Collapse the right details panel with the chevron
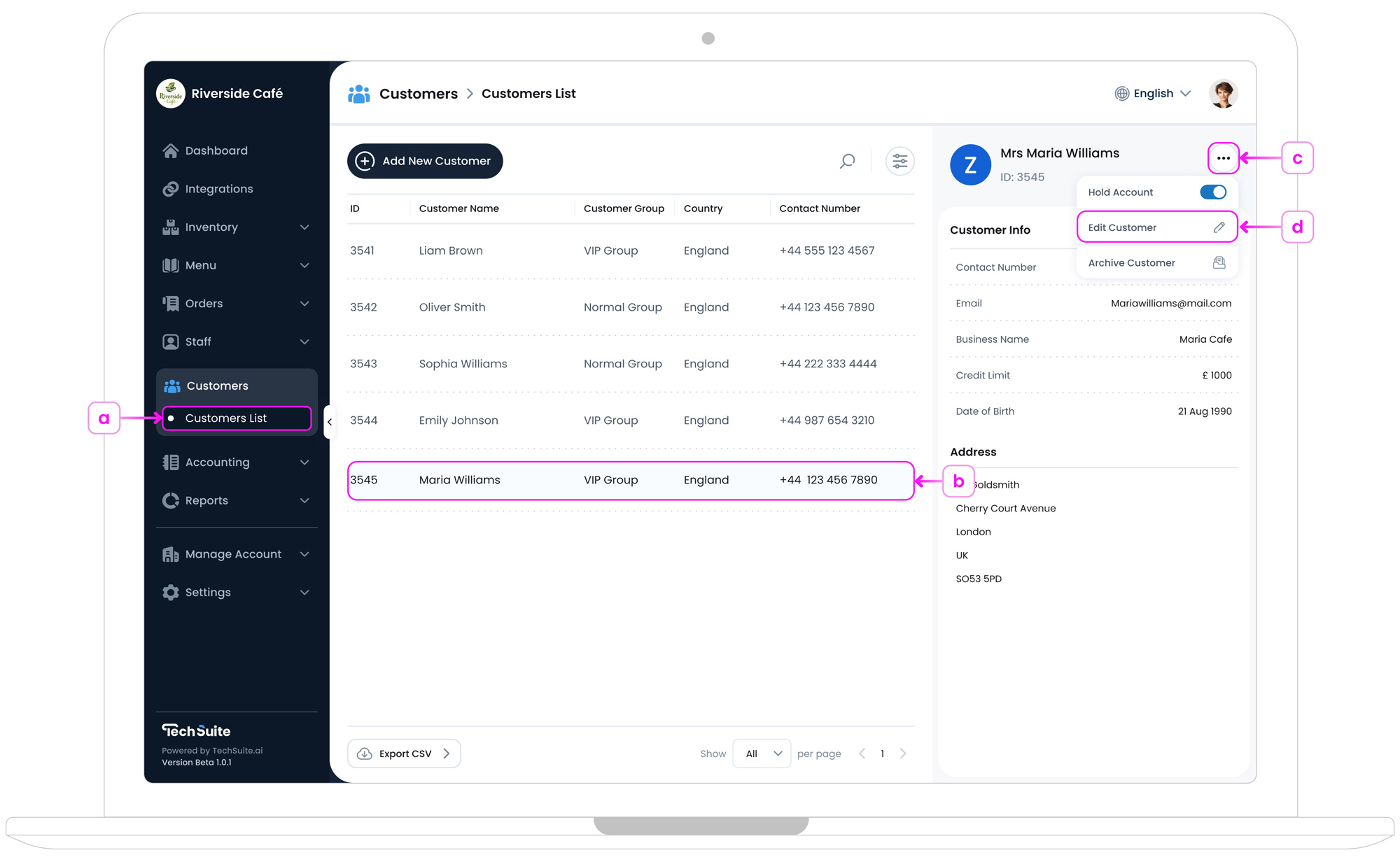Screen dimensions: 1400x862 330,422
